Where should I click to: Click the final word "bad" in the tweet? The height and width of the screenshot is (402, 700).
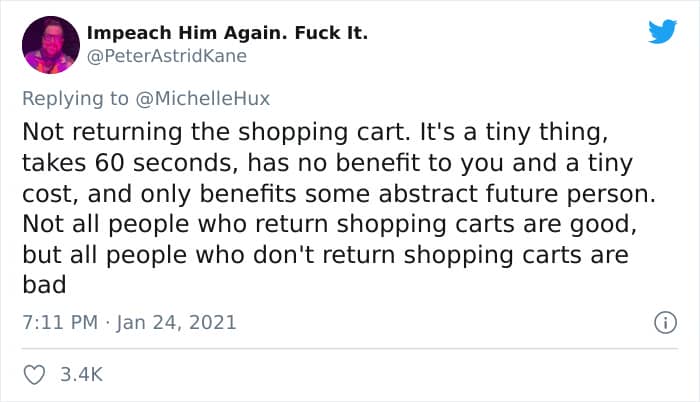click(43, 285)
